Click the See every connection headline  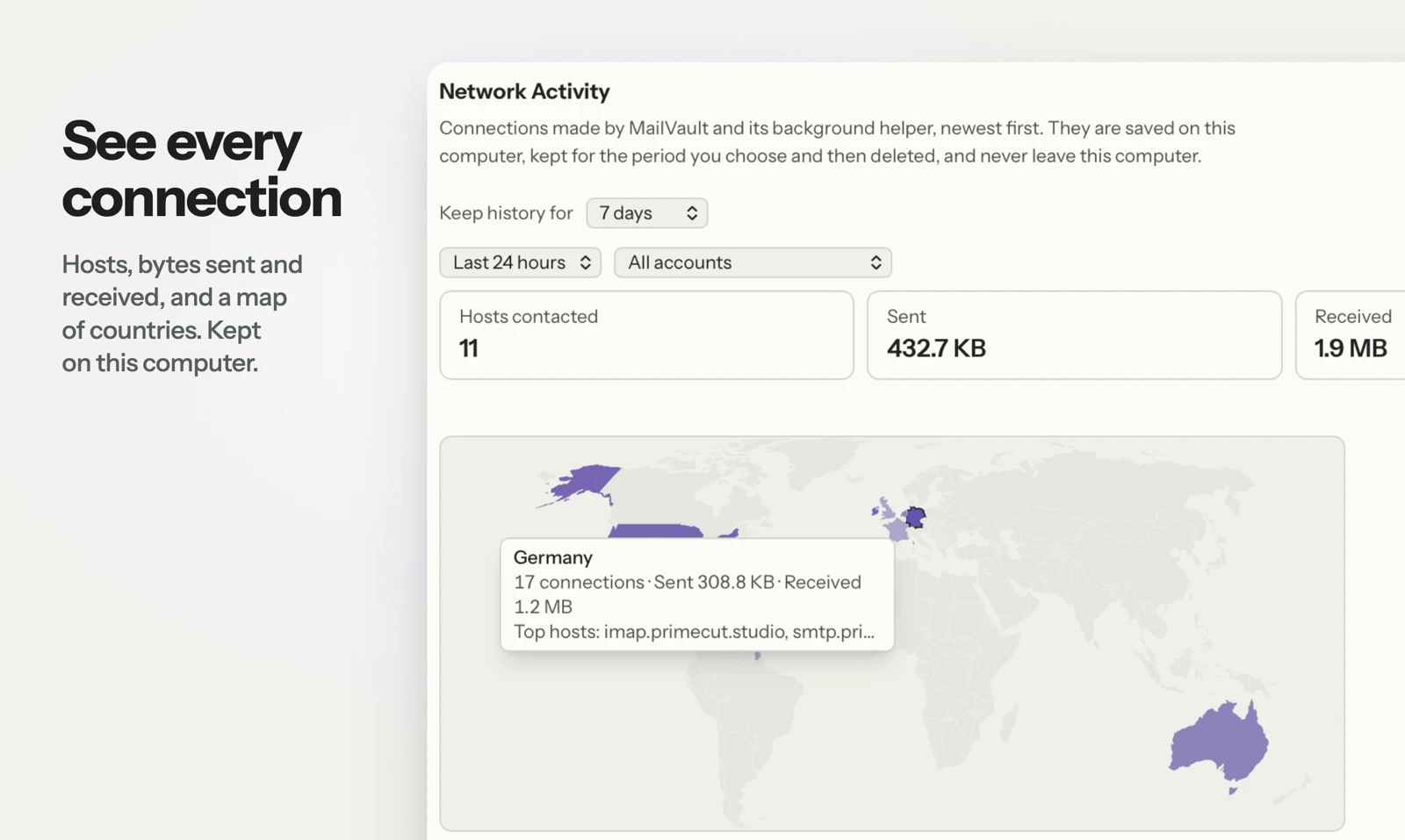pos(202,169)
